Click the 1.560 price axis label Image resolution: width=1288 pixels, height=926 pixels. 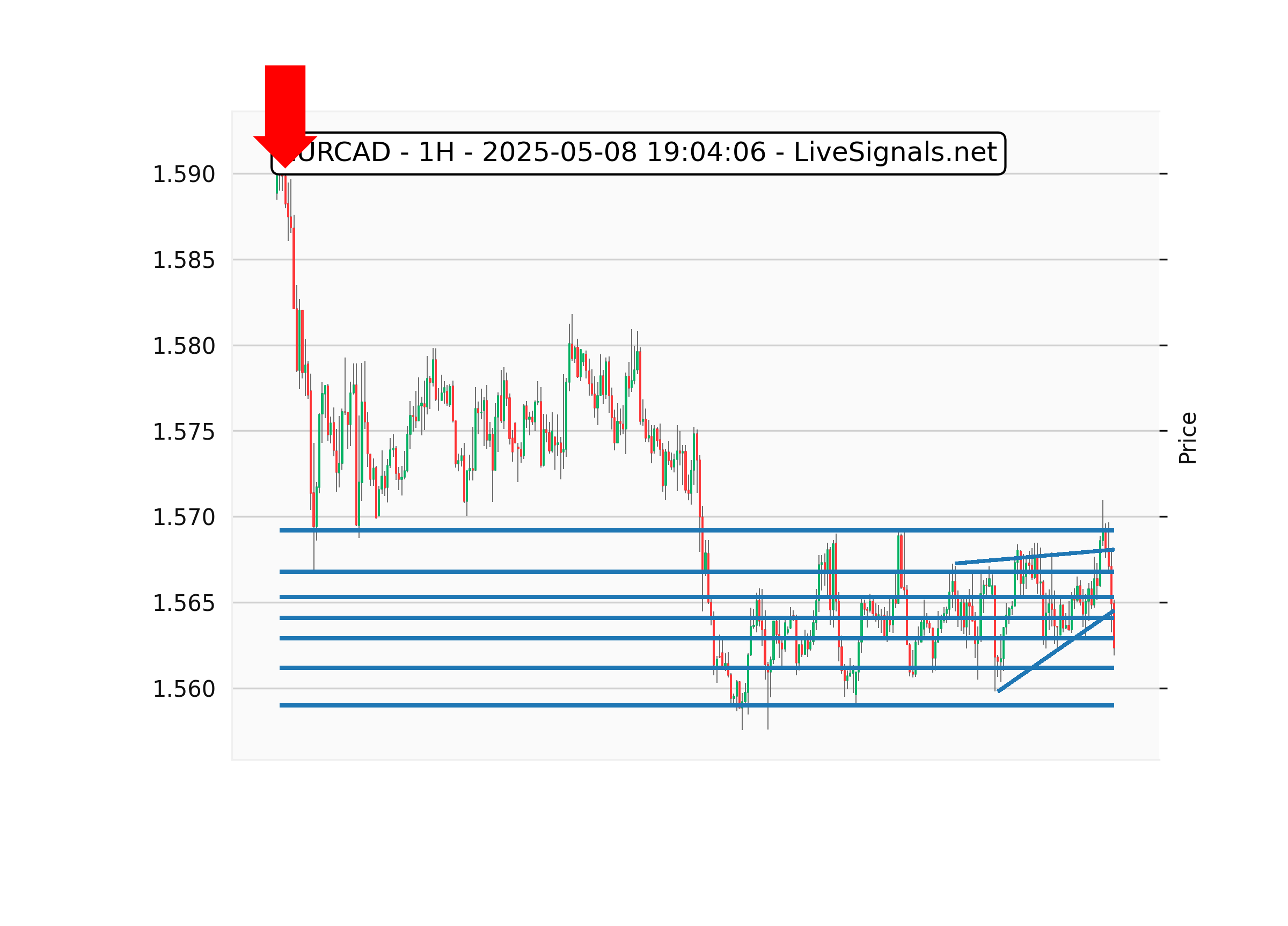point(184,689)
